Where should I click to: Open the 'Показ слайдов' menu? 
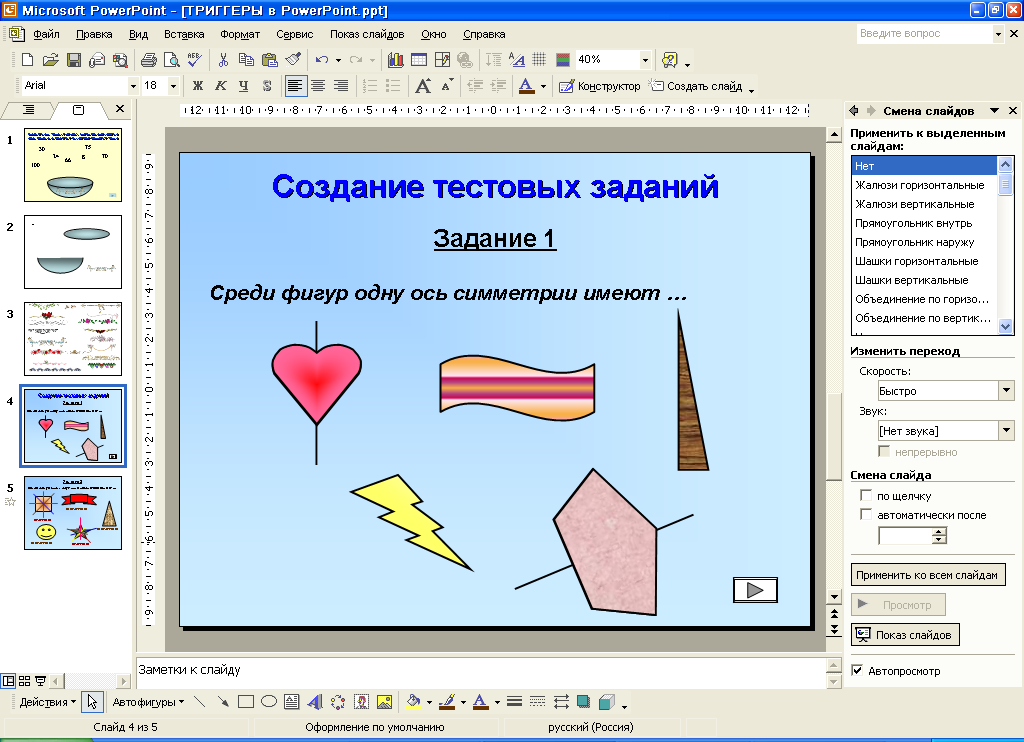(367, 34)
